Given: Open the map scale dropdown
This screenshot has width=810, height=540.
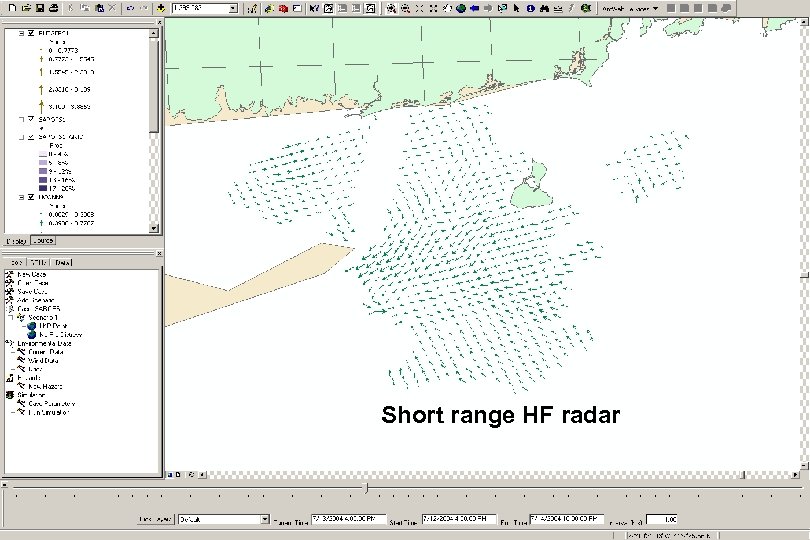Looking at the screenshot, I should [233, 8].
